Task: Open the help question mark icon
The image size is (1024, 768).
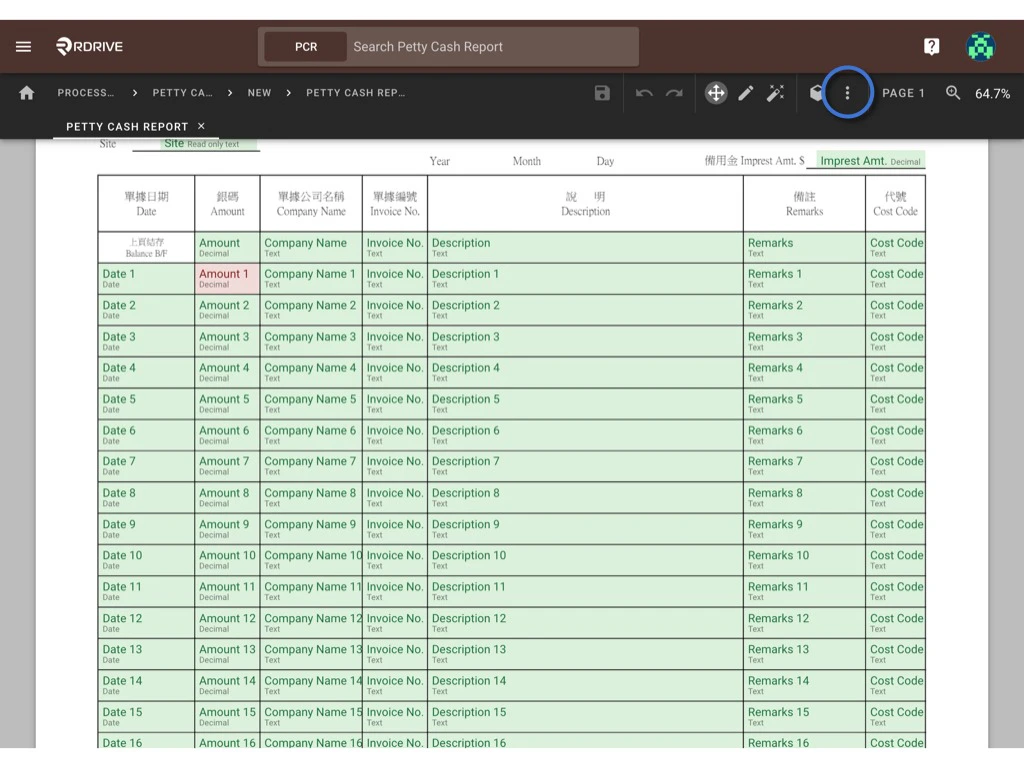Action: (x=931, y=47)
